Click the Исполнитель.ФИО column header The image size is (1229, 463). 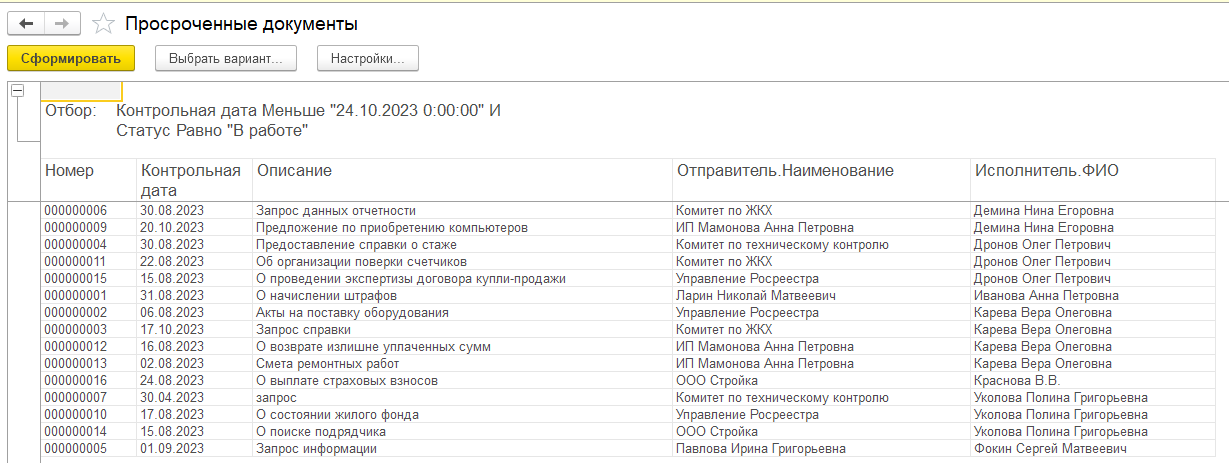(1046, 171)
